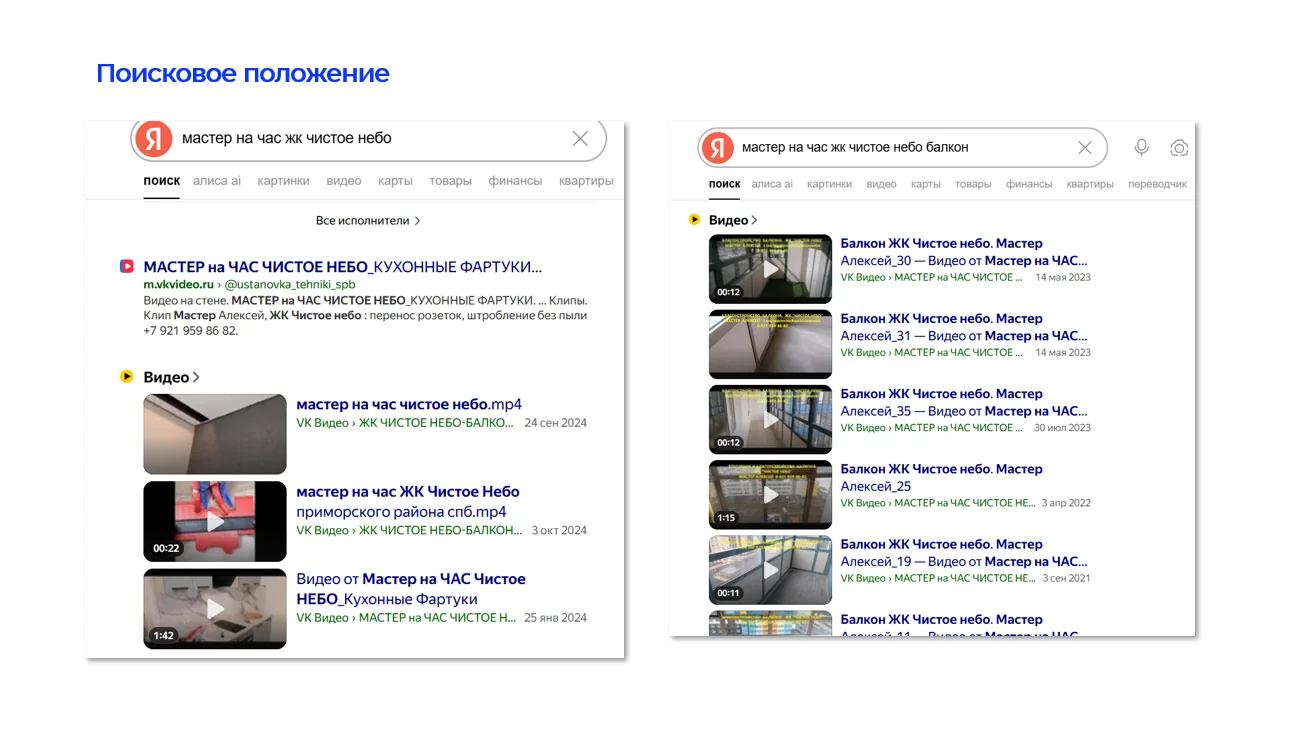Open "видео" tab in left panel

click(344, 181)
